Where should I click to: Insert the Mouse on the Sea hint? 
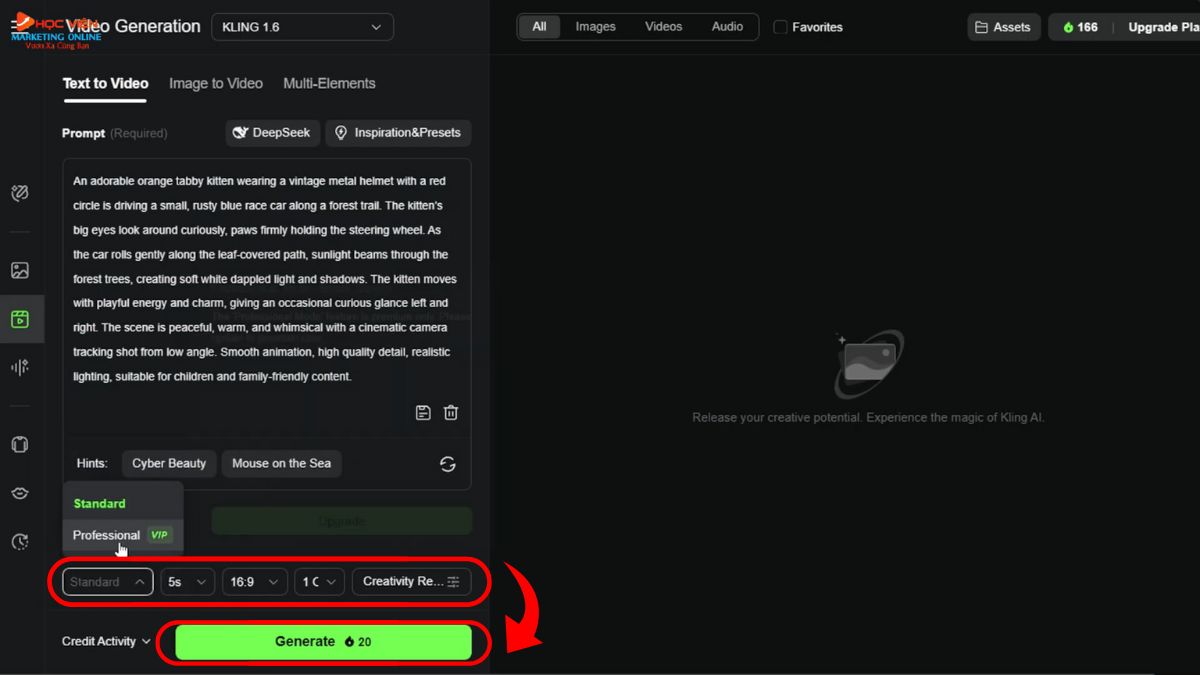[281, 464]
